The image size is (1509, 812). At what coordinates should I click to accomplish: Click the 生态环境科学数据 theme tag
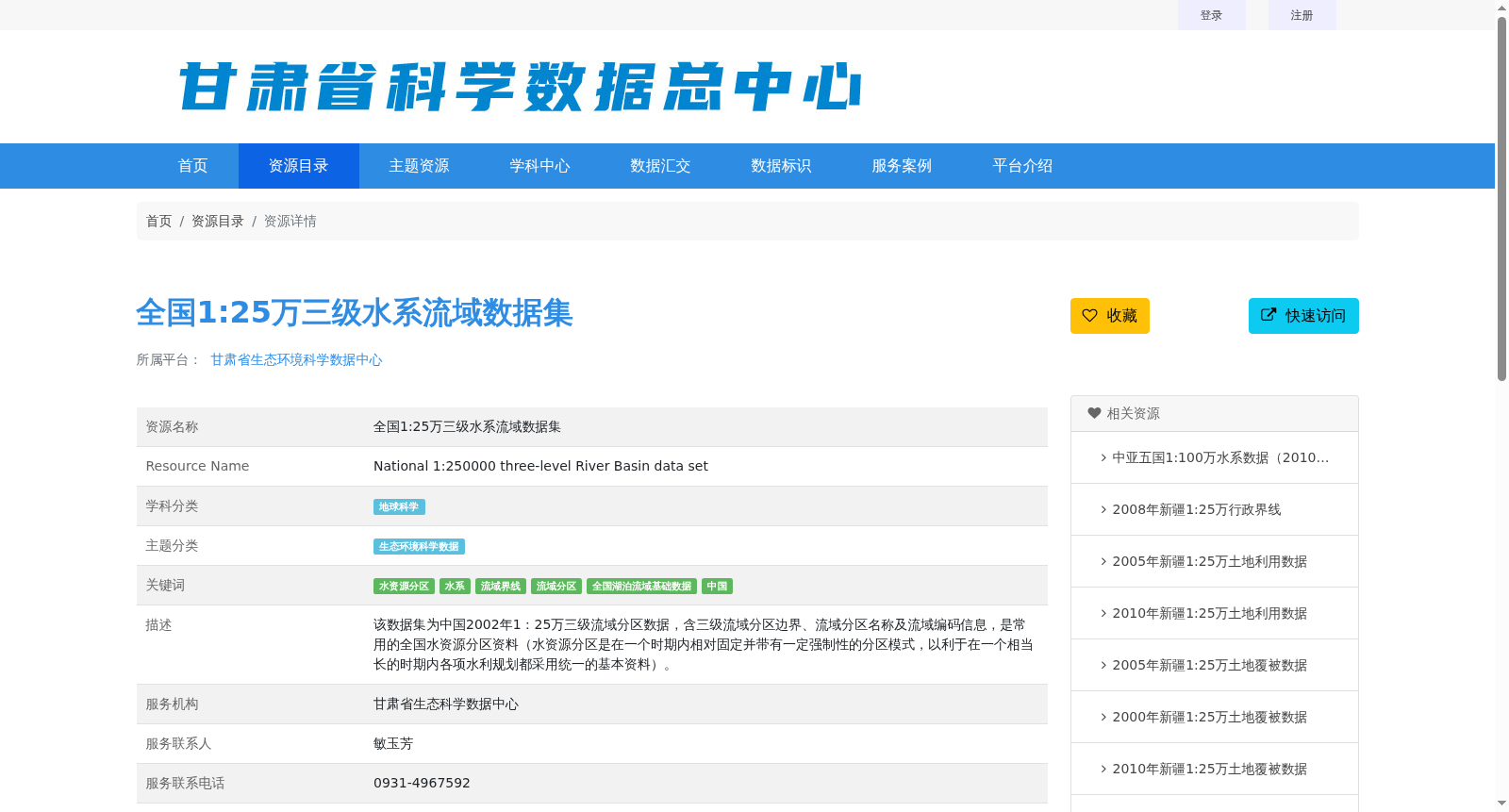(x=419, y=547)
